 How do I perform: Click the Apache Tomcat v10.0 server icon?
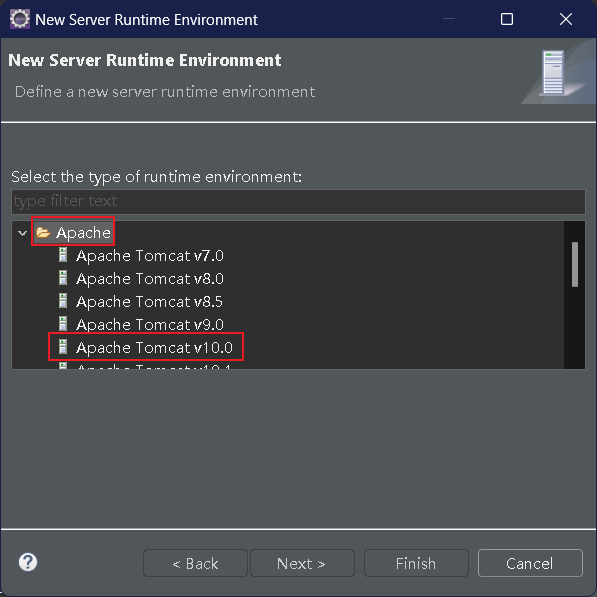63,347
